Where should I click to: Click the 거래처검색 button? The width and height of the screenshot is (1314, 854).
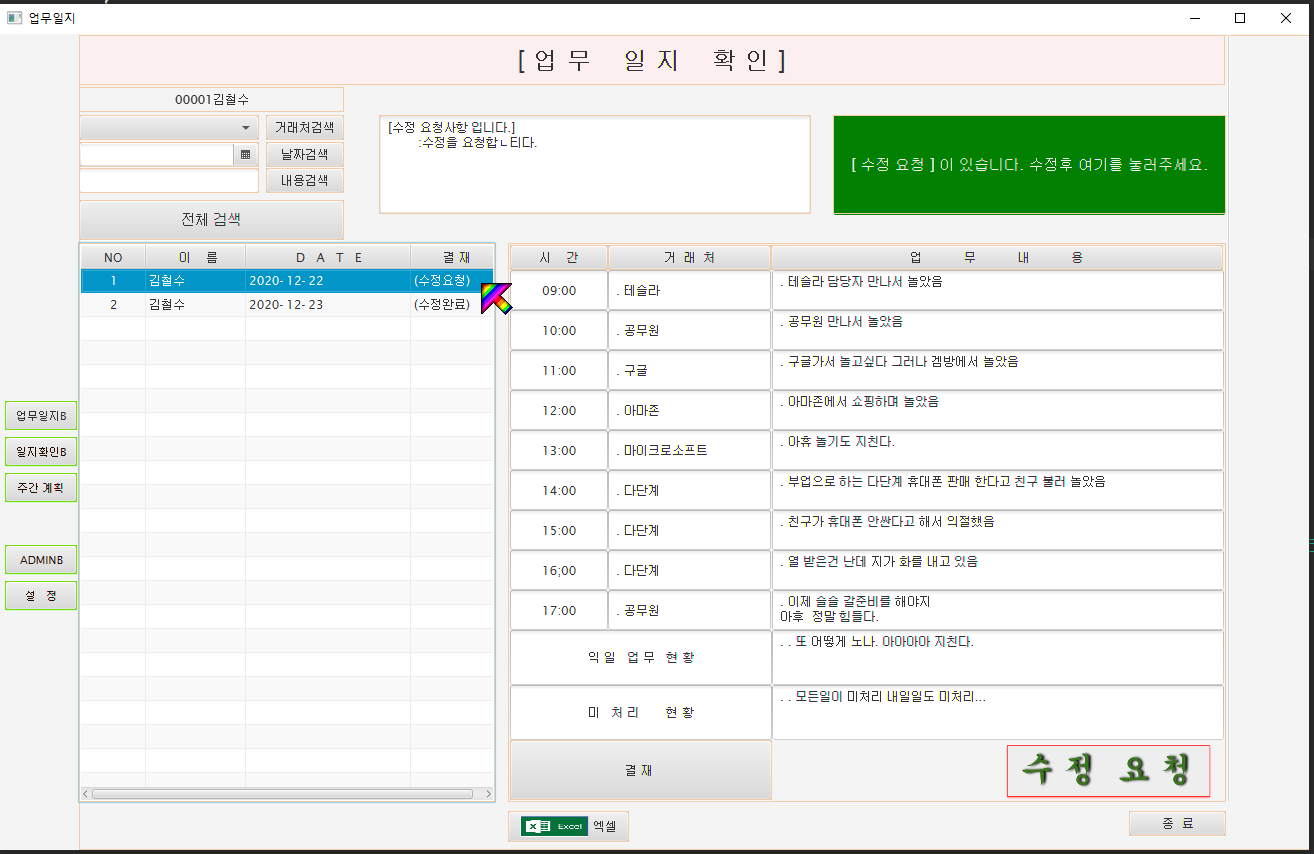(x=305, y=128)
